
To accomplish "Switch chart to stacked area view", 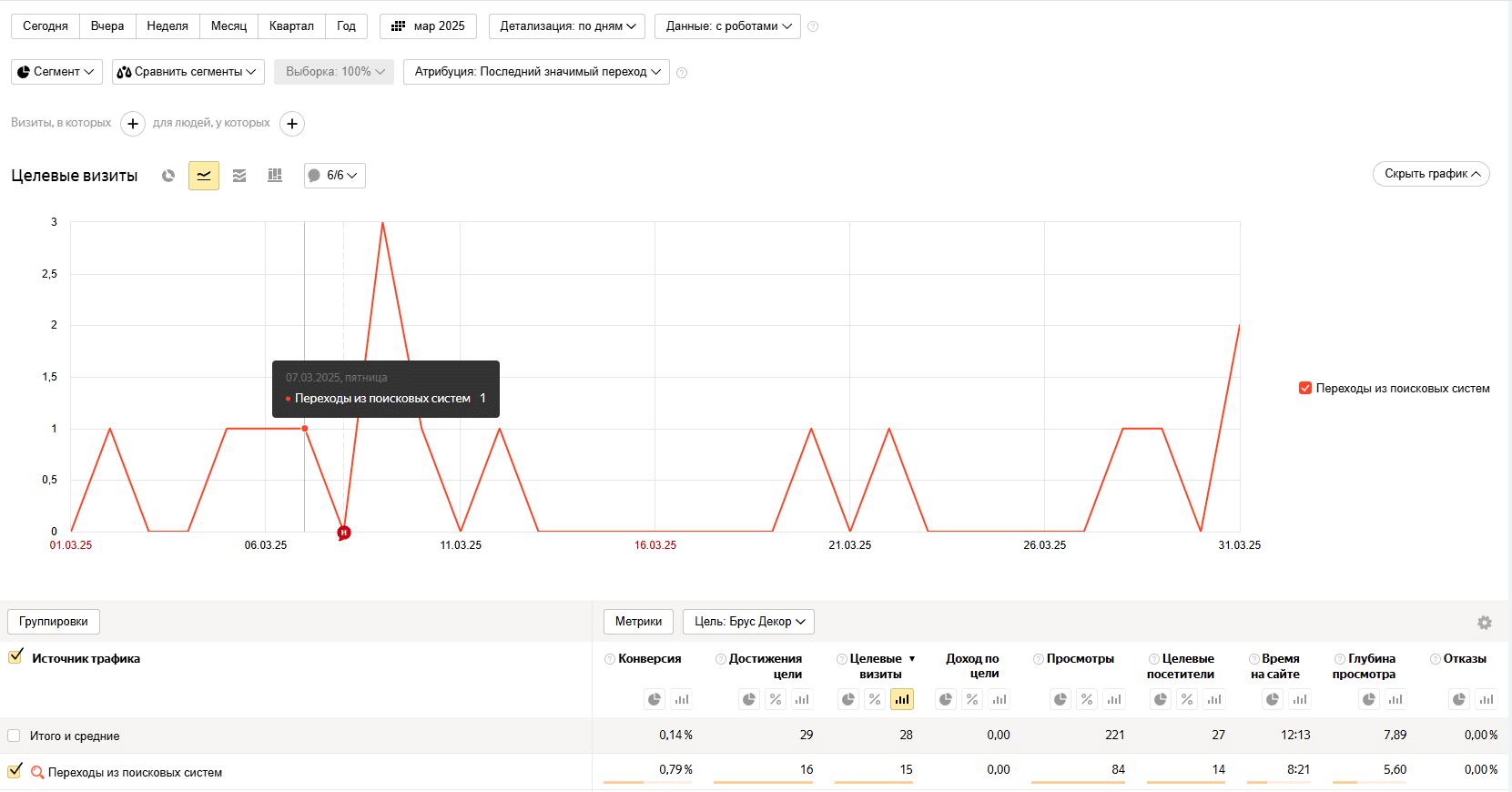I will 239,176.
